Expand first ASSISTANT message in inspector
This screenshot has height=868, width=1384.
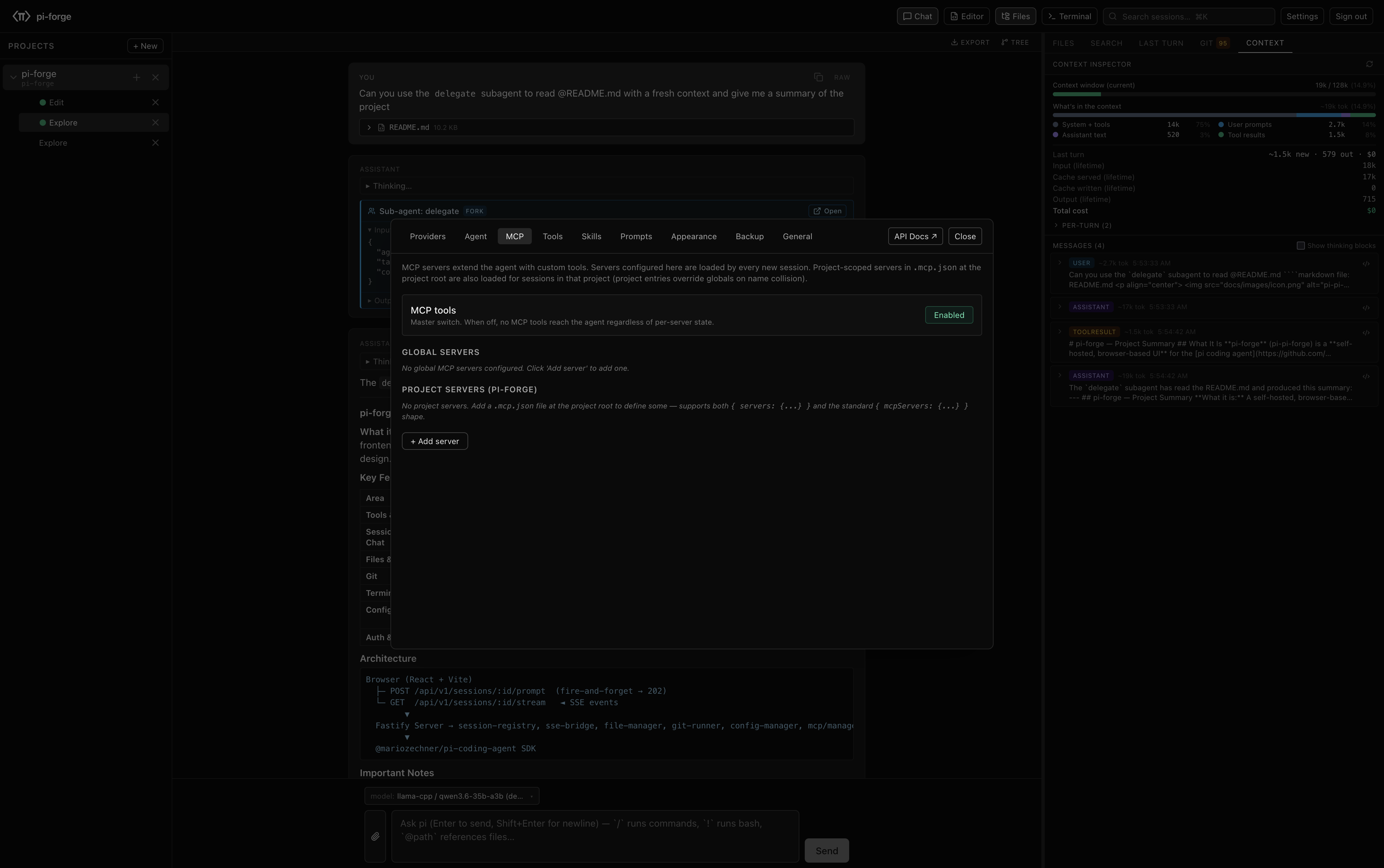pos(1060,306)
